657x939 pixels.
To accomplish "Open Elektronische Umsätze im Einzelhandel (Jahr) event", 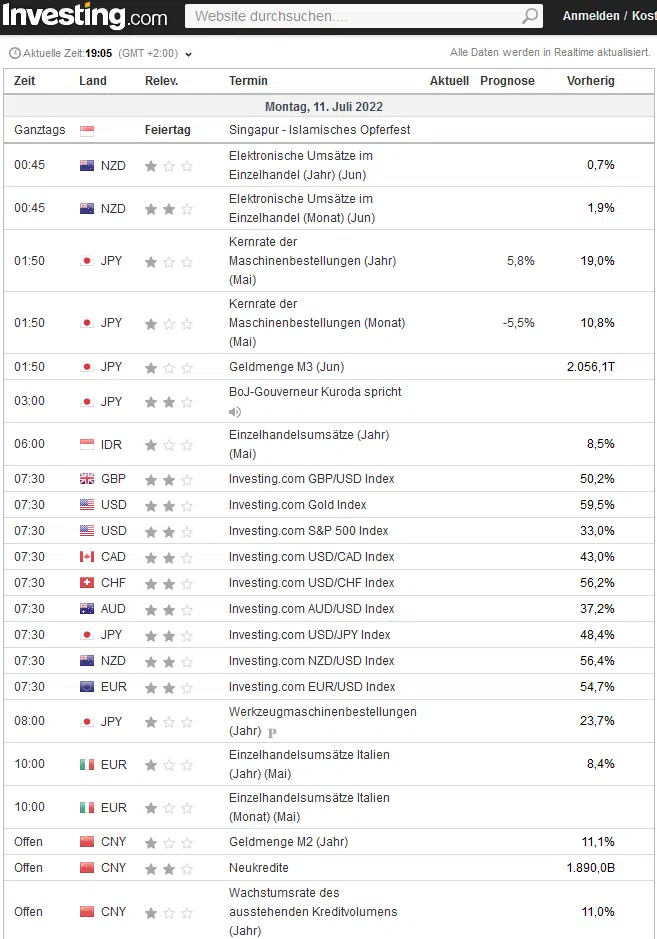I will point(301,165).
